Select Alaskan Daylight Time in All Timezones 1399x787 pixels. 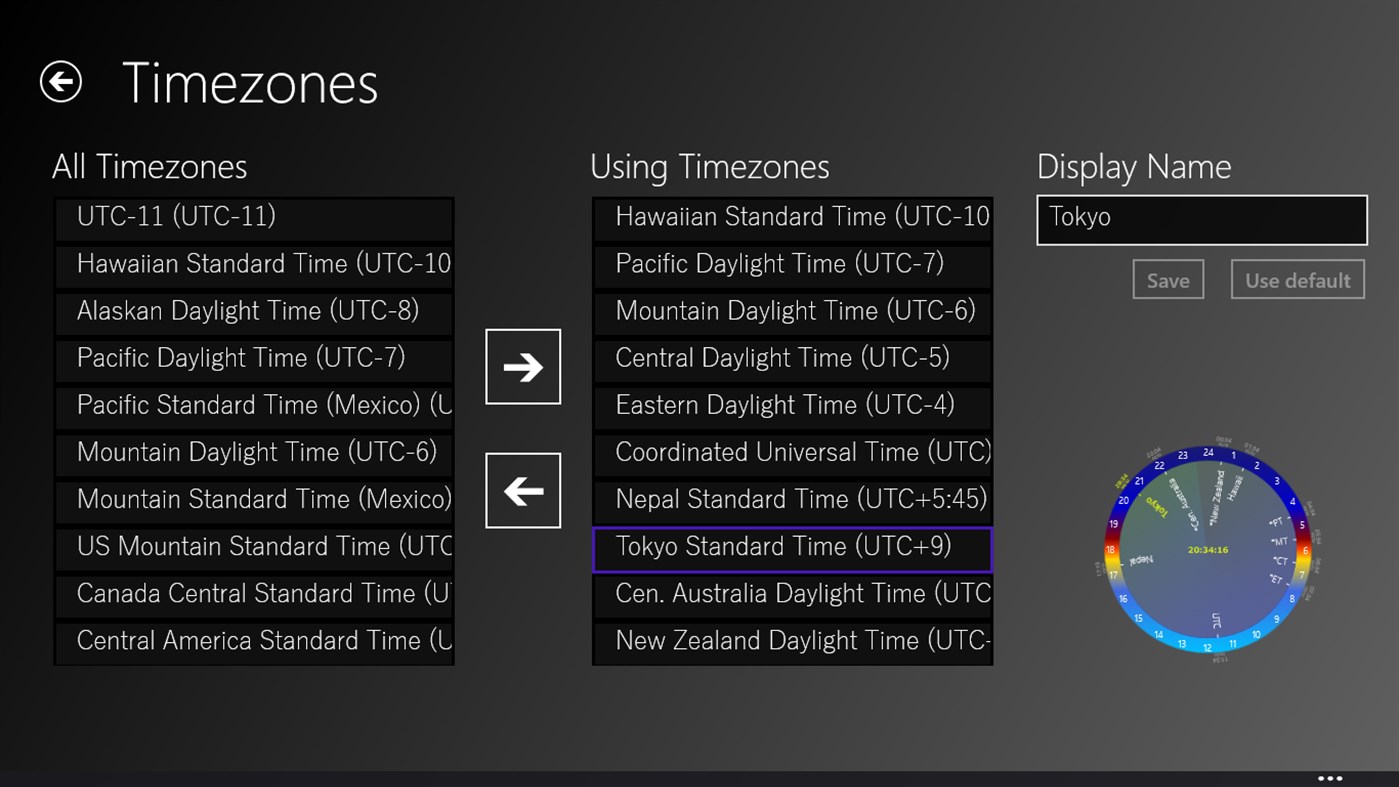[253, 310]
